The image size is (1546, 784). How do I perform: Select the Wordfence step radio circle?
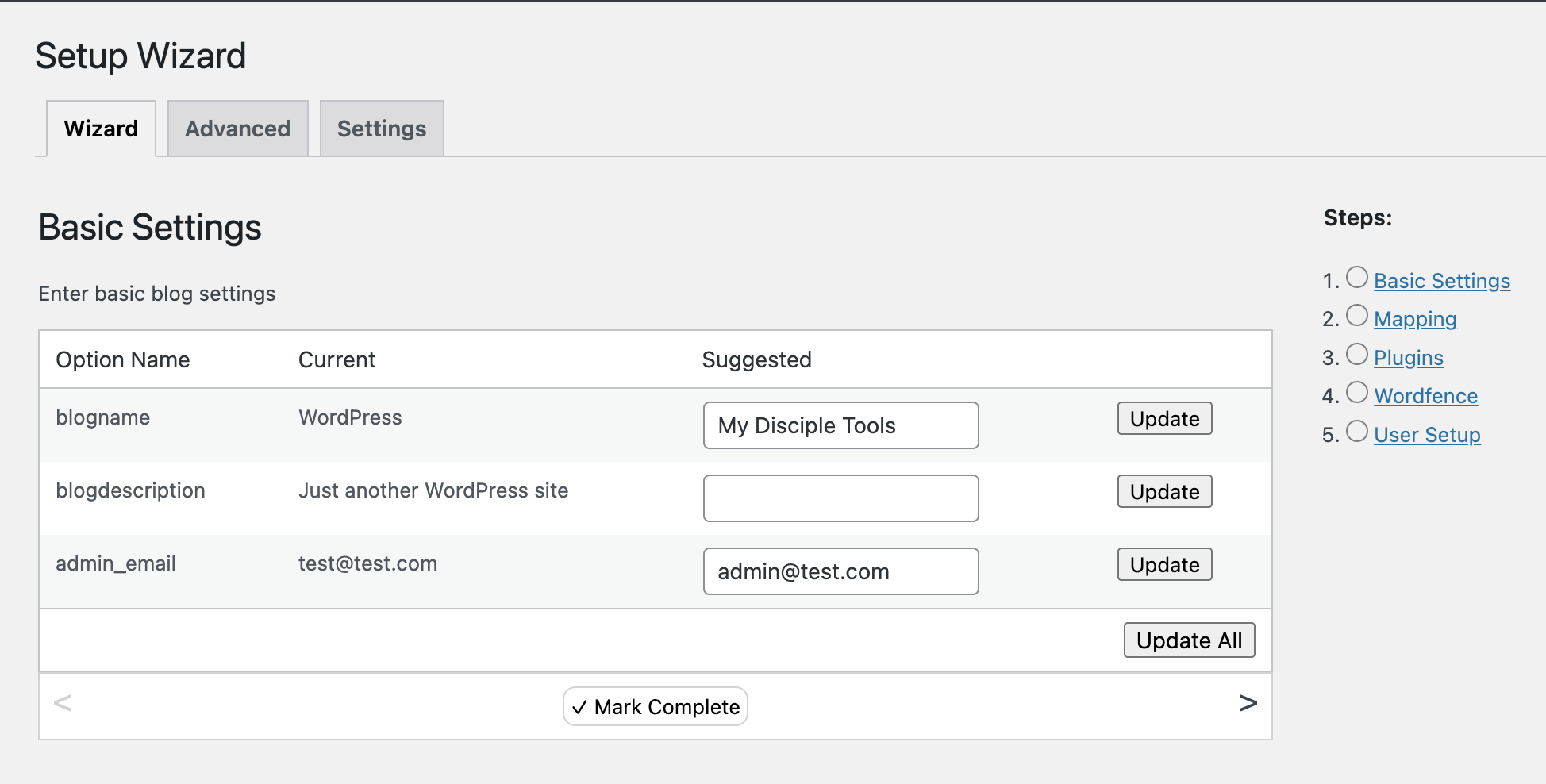(x=1357, y=392)
